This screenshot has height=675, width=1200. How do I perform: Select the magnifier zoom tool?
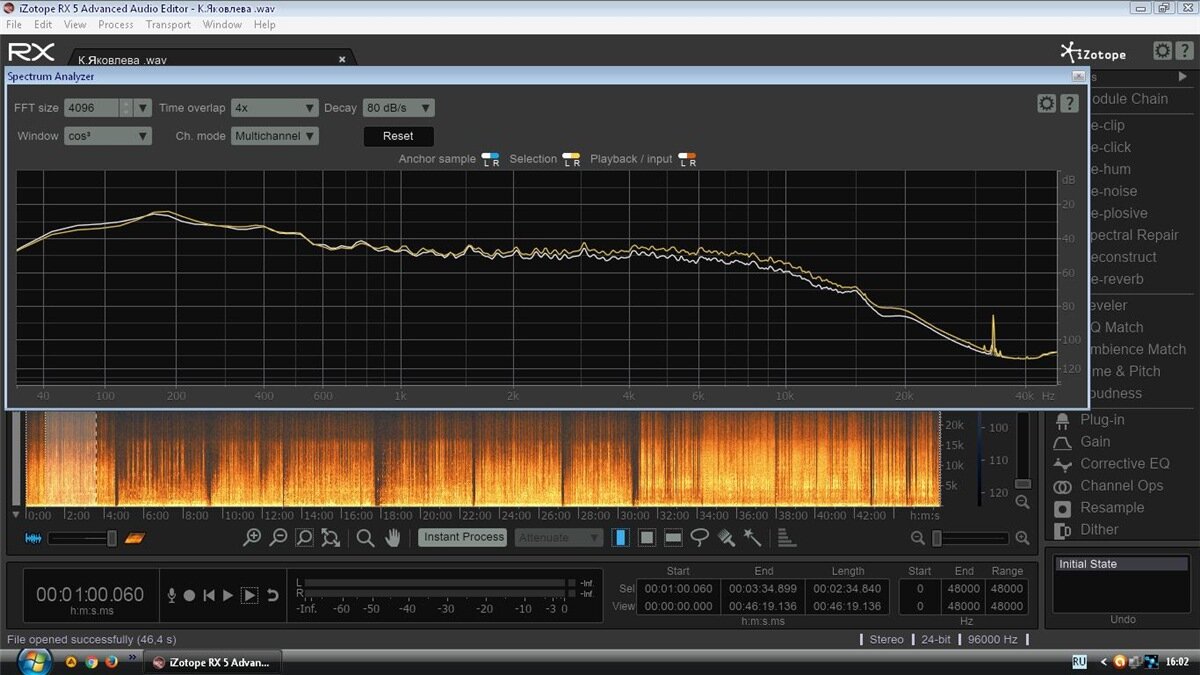pos(366,537)
